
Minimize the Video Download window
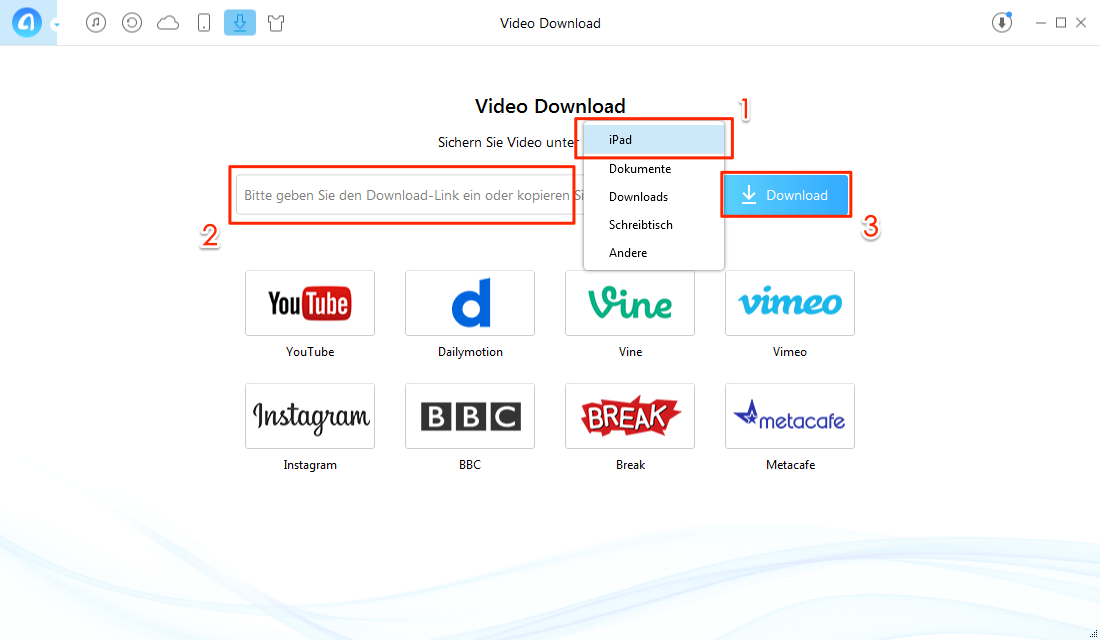[x=1040, y=23]
